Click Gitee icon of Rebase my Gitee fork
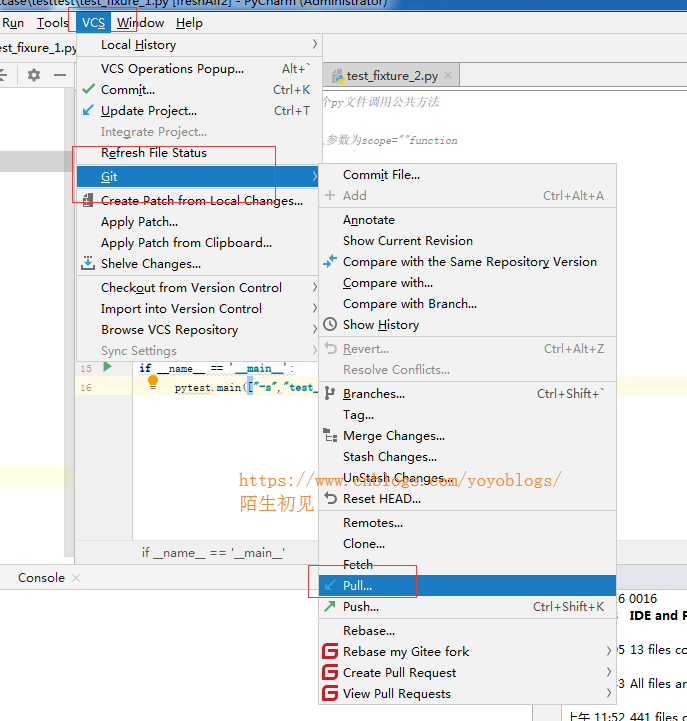 click(x=330, y=651)
